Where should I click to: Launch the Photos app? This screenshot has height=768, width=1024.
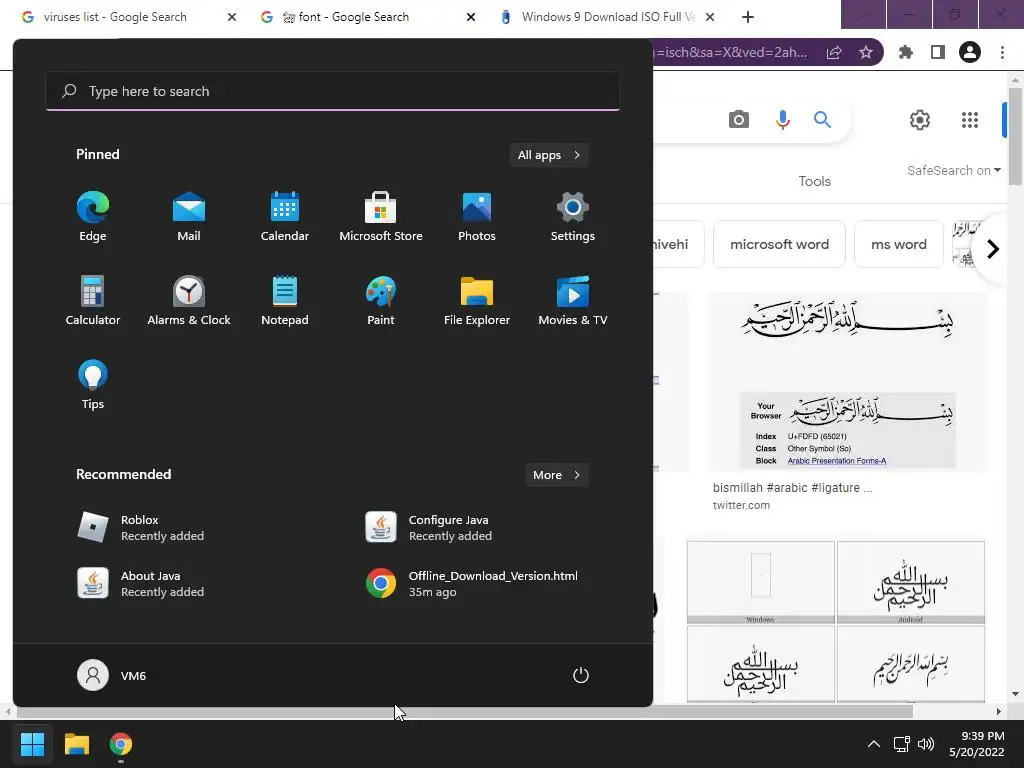click(477, 217)
